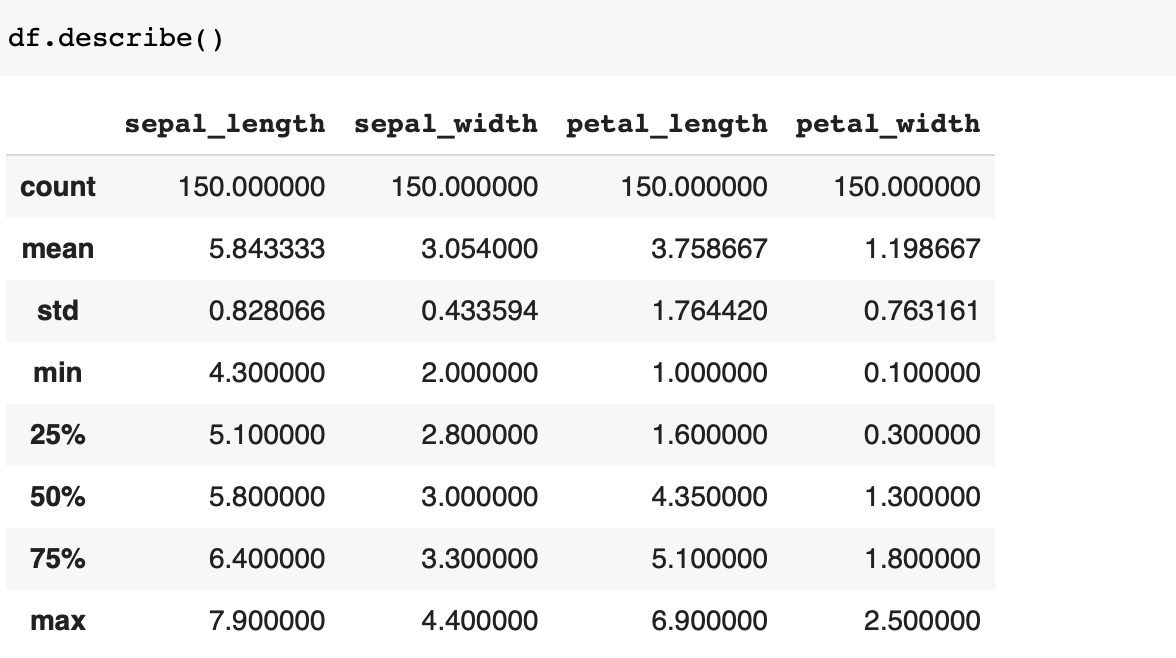Click the max row label
This screenshot has height=658, width=1176.
pos(57,621)
